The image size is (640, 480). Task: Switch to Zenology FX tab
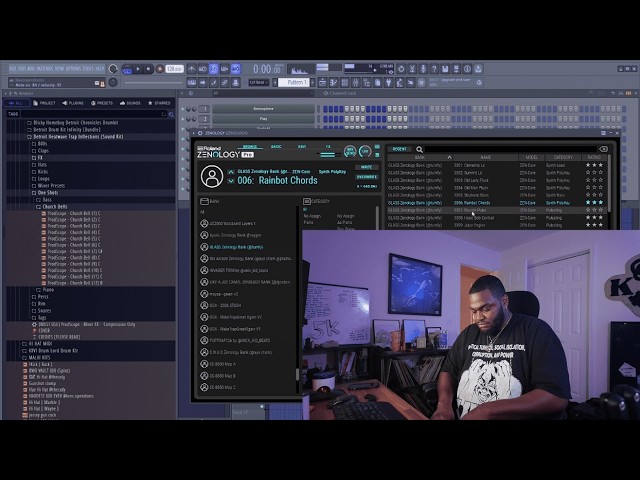pos(328,147)
